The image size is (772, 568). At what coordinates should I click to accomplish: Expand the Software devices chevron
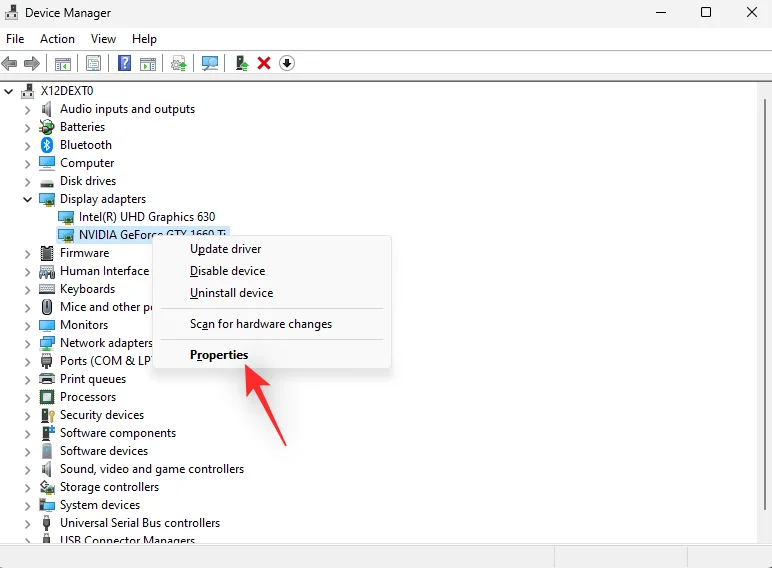click(28, 451)
